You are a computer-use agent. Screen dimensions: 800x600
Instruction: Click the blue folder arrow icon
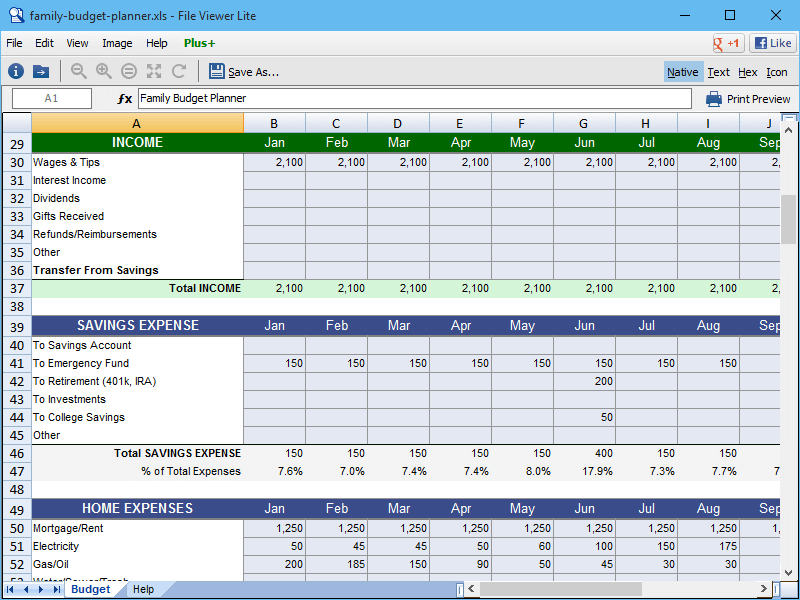(x=41, y=71)
